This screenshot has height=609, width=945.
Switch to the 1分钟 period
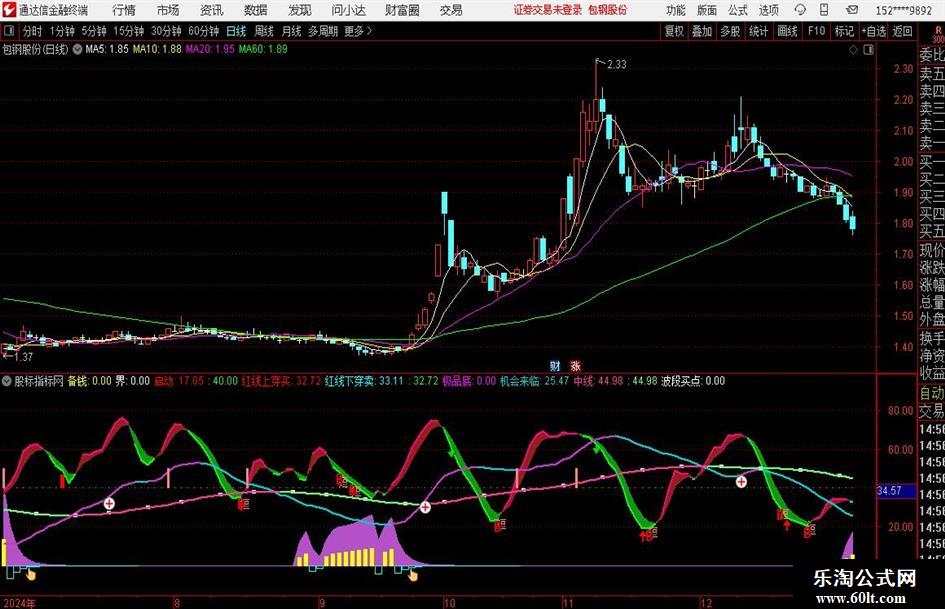[x=61, y=31]
